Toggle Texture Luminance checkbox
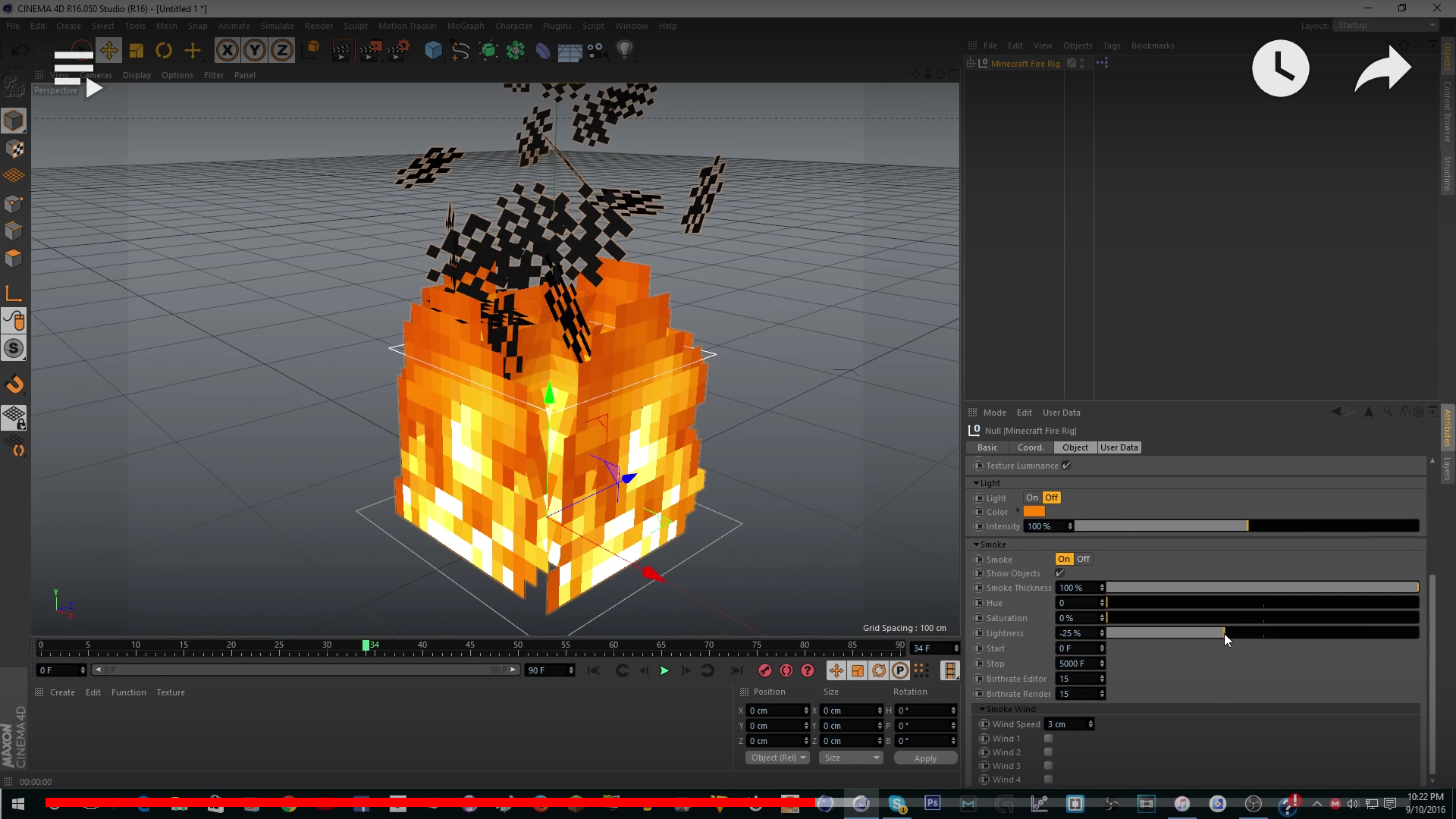Screen dimensions: 1456x819 pos(1066,466)
